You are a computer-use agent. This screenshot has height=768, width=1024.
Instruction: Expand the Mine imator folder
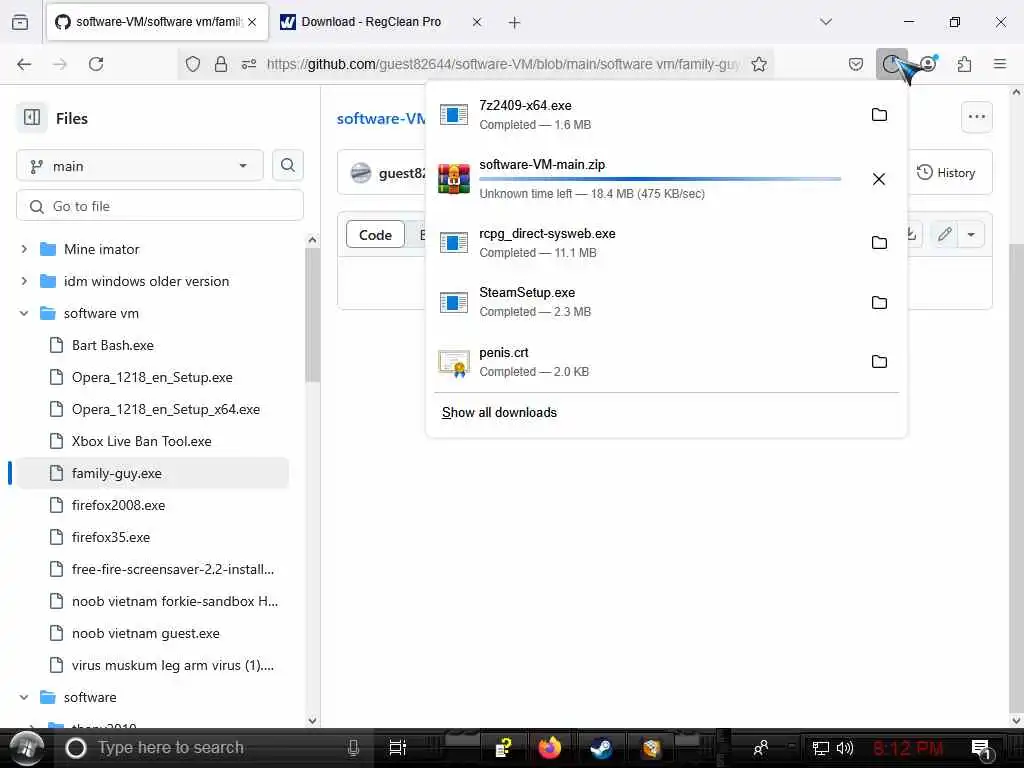coord(24,249)
